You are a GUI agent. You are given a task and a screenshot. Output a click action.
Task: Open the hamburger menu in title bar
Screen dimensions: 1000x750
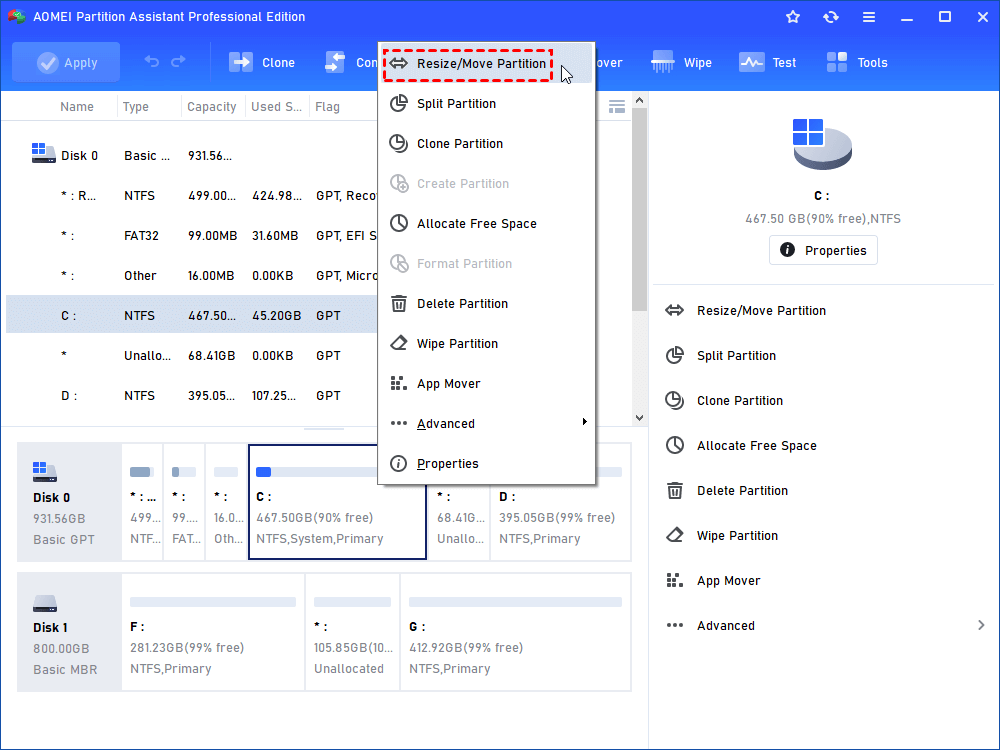coord(869,17)
